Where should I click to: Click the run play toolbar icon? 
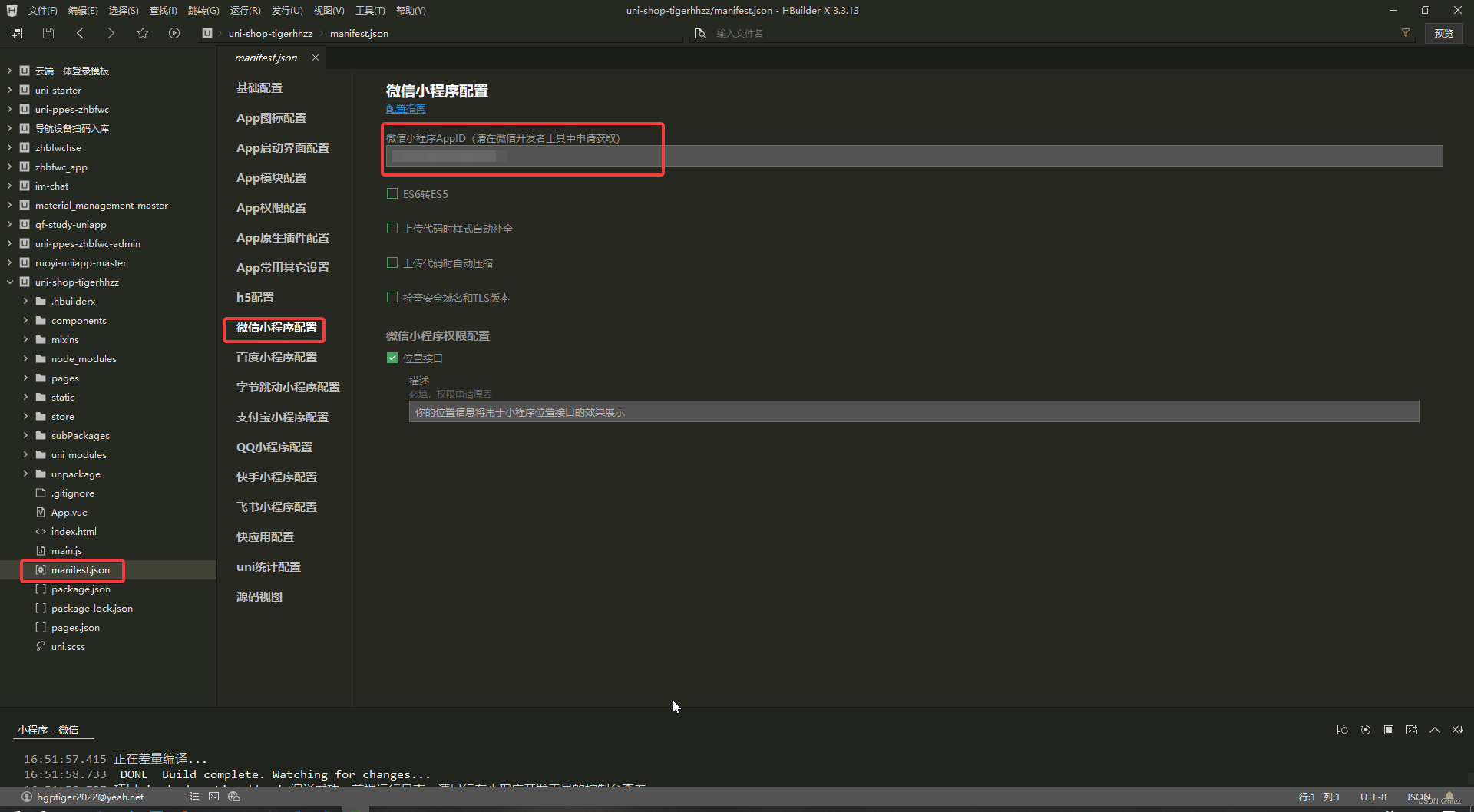click(x=174, y=33)
